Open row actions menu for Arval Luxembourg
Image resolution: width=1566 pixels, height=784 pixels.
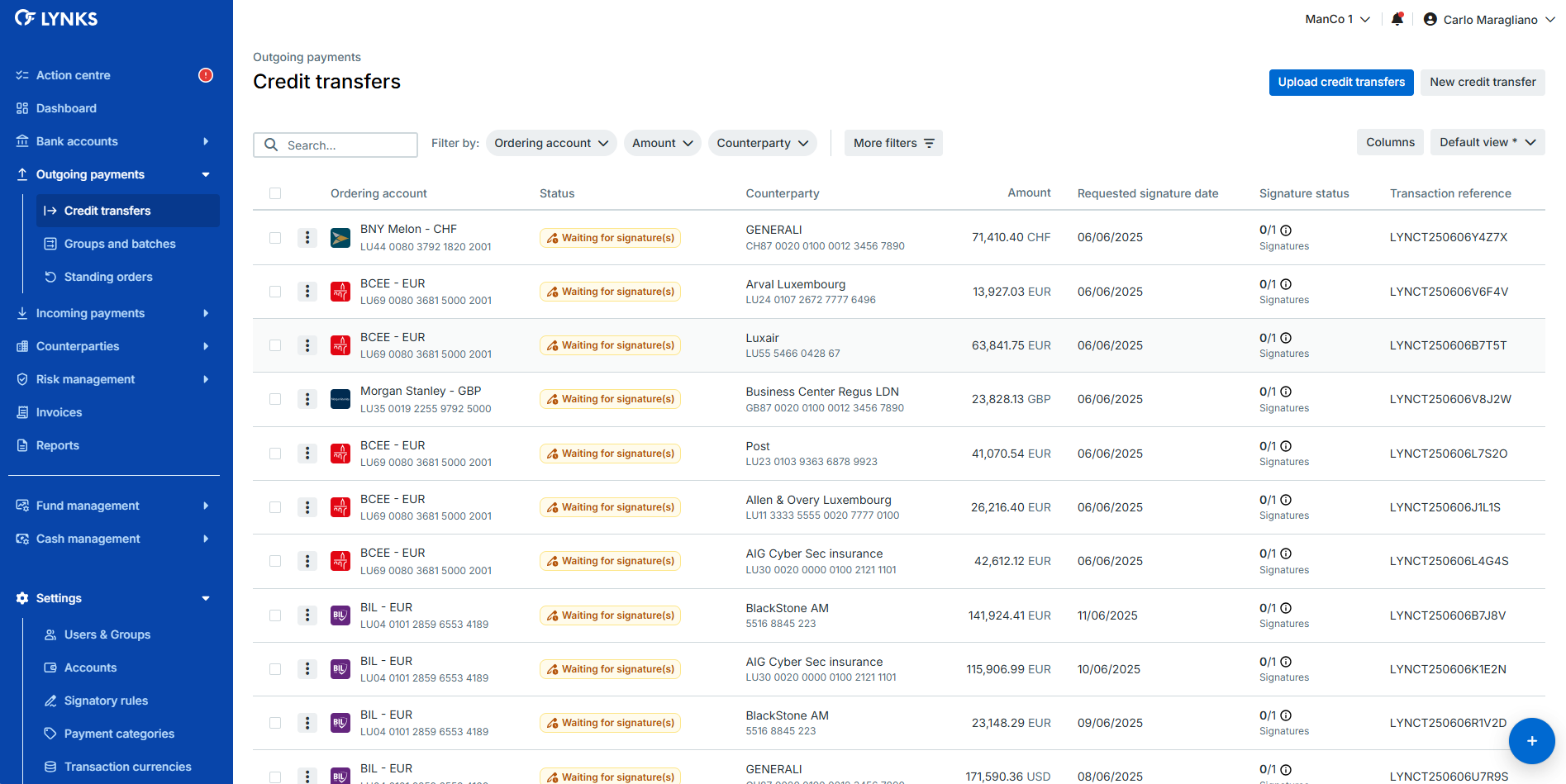pyautogui.click(x=307, y=292)
